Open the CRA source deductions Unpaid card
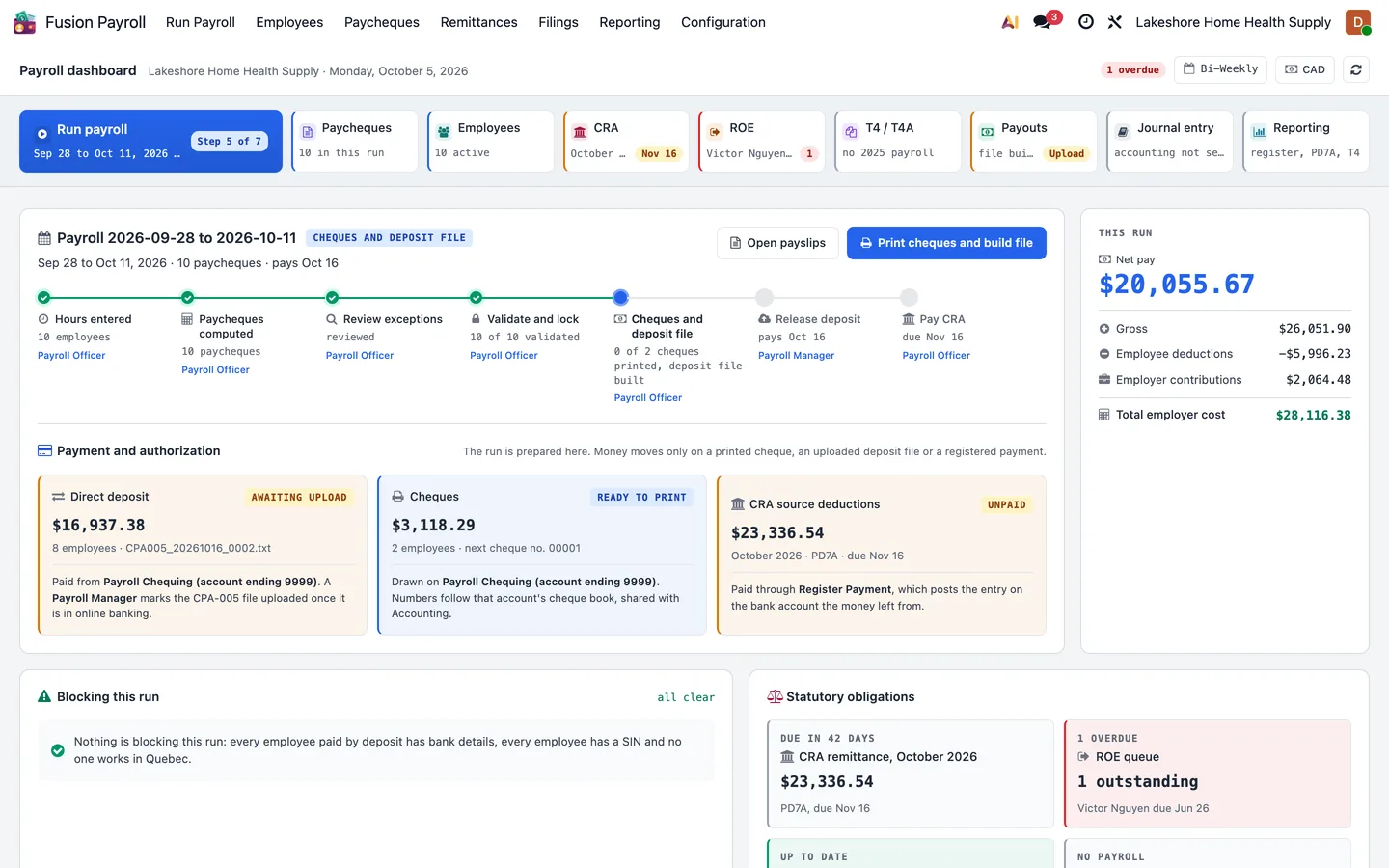This screenshot has height=868, width=1389. point(882,555)
